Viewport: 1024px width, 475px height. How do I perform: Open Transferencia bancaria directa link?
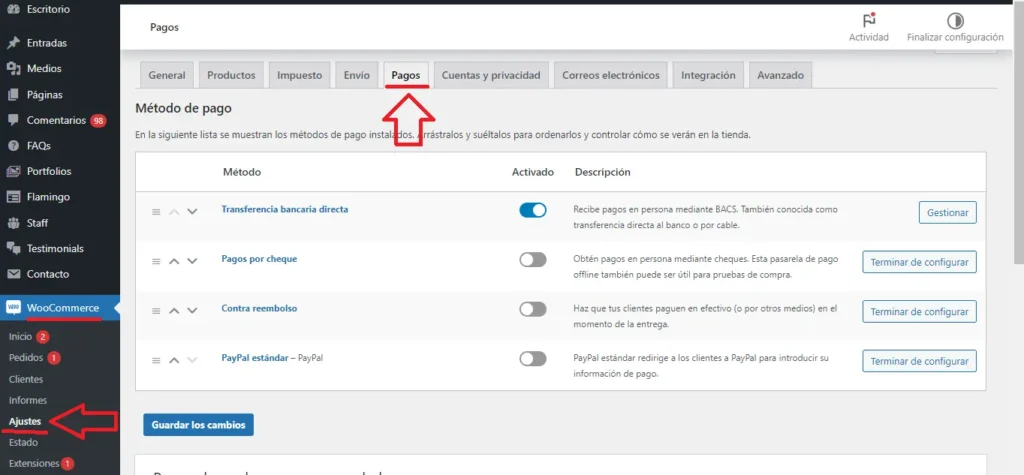285,209
